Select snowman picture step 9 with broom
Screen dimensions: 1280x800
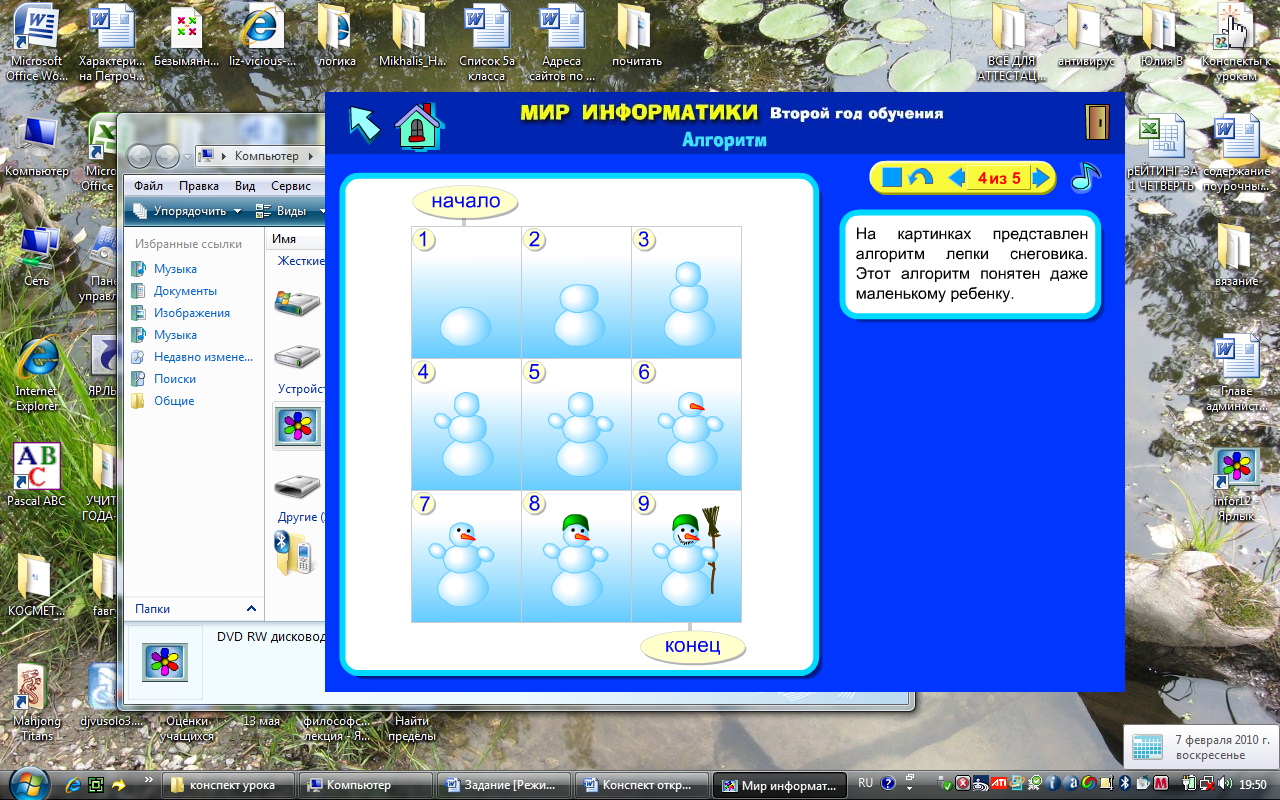click(687, 556)
